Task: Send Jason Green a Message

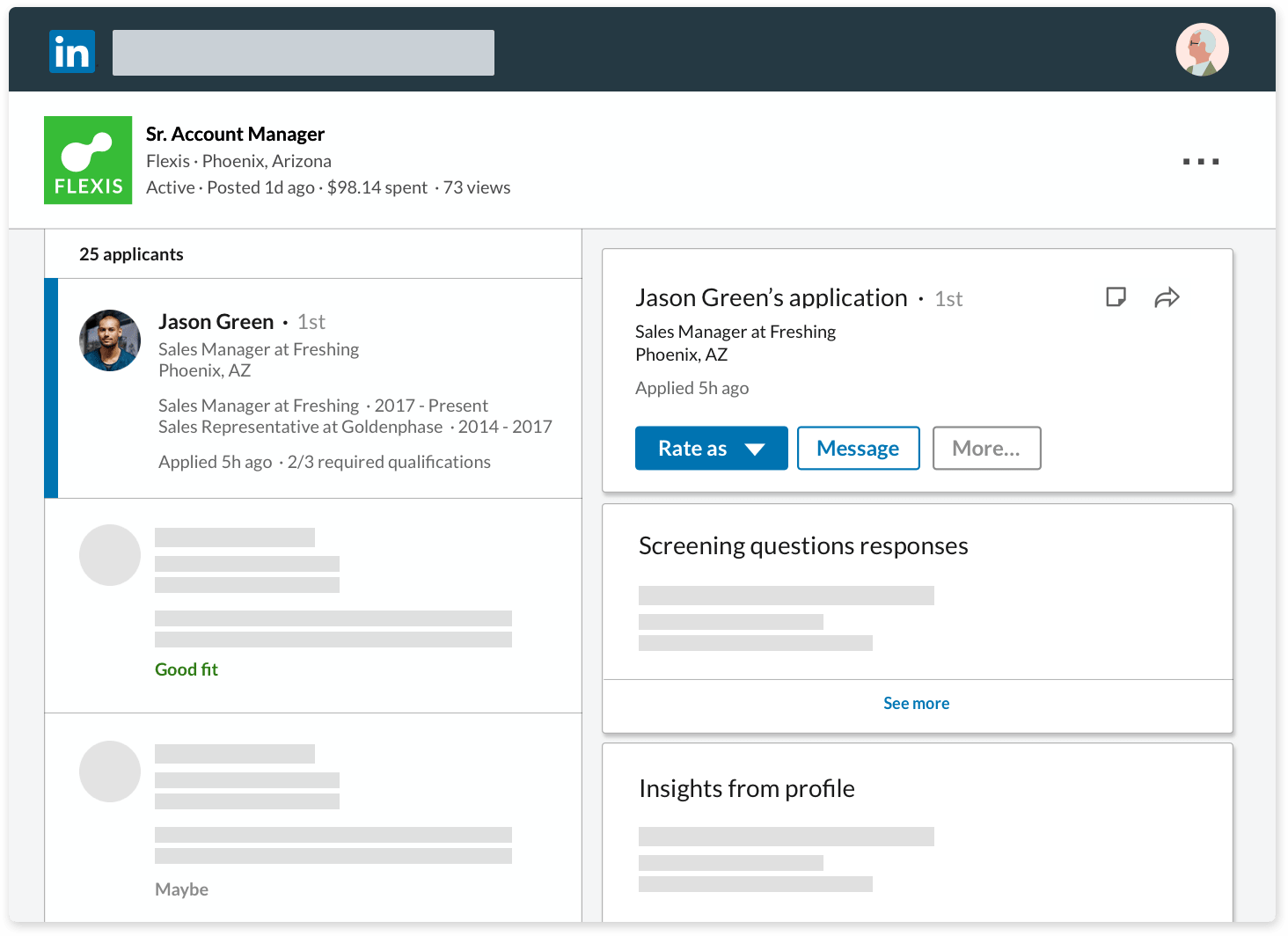Action: [858, 448]
